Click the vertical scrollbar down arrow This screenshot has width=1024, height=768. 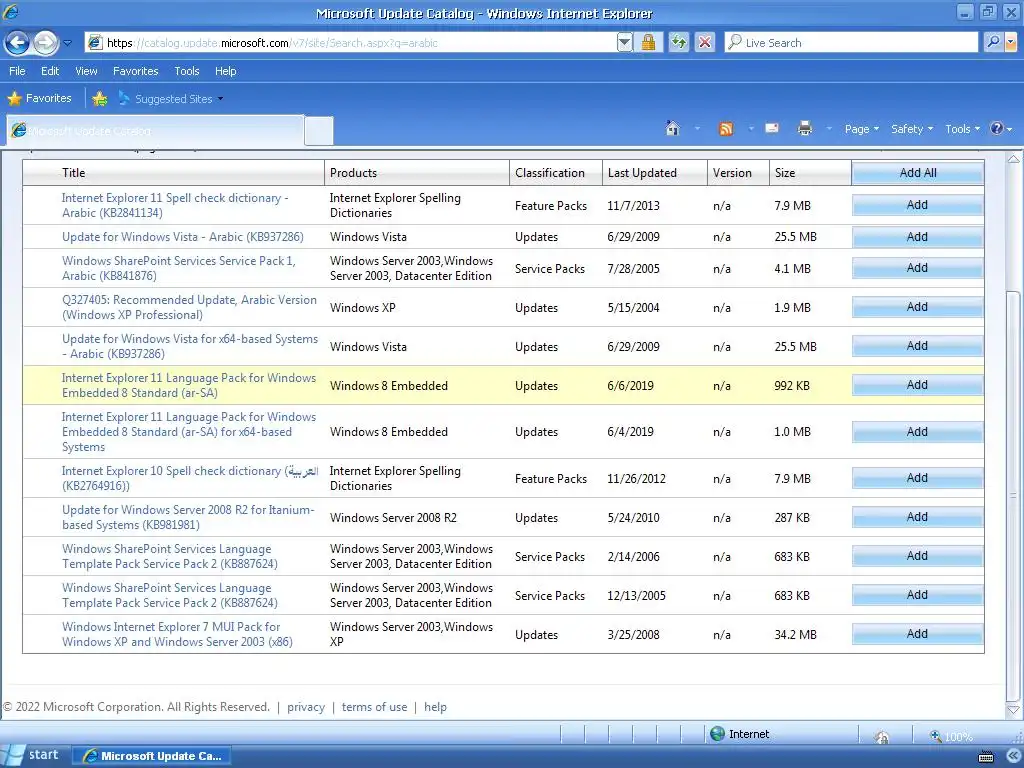[1014, 709]
